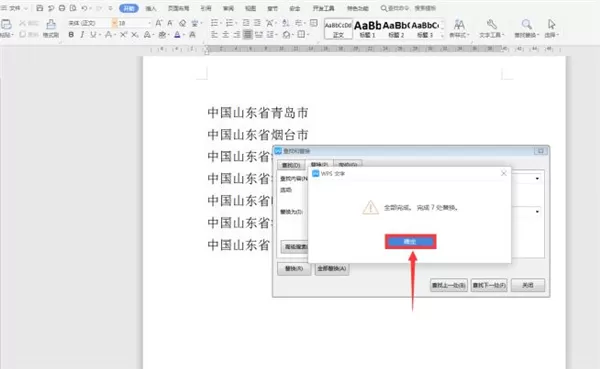The width and height of the screenshot is (600, 369).
Task: Open the font size dropdown
Action: [149, 23]
